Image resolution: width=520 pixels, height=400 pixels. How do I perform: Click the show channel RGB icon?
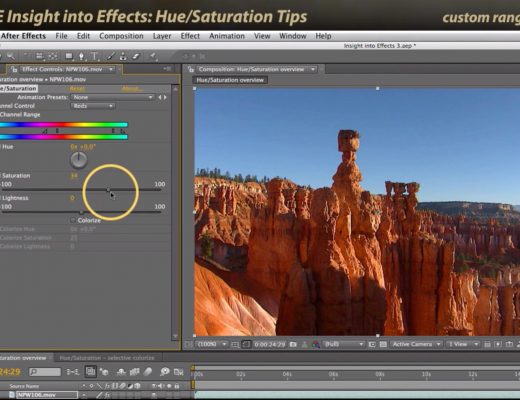[315, 344]
